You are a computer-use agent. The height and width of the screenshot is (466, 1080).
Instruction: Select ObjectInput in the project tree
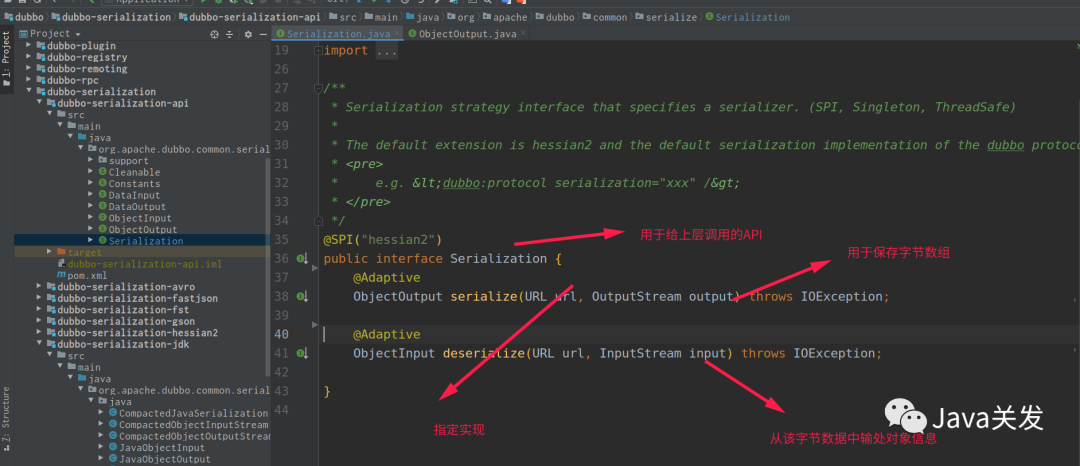point(134,218)
